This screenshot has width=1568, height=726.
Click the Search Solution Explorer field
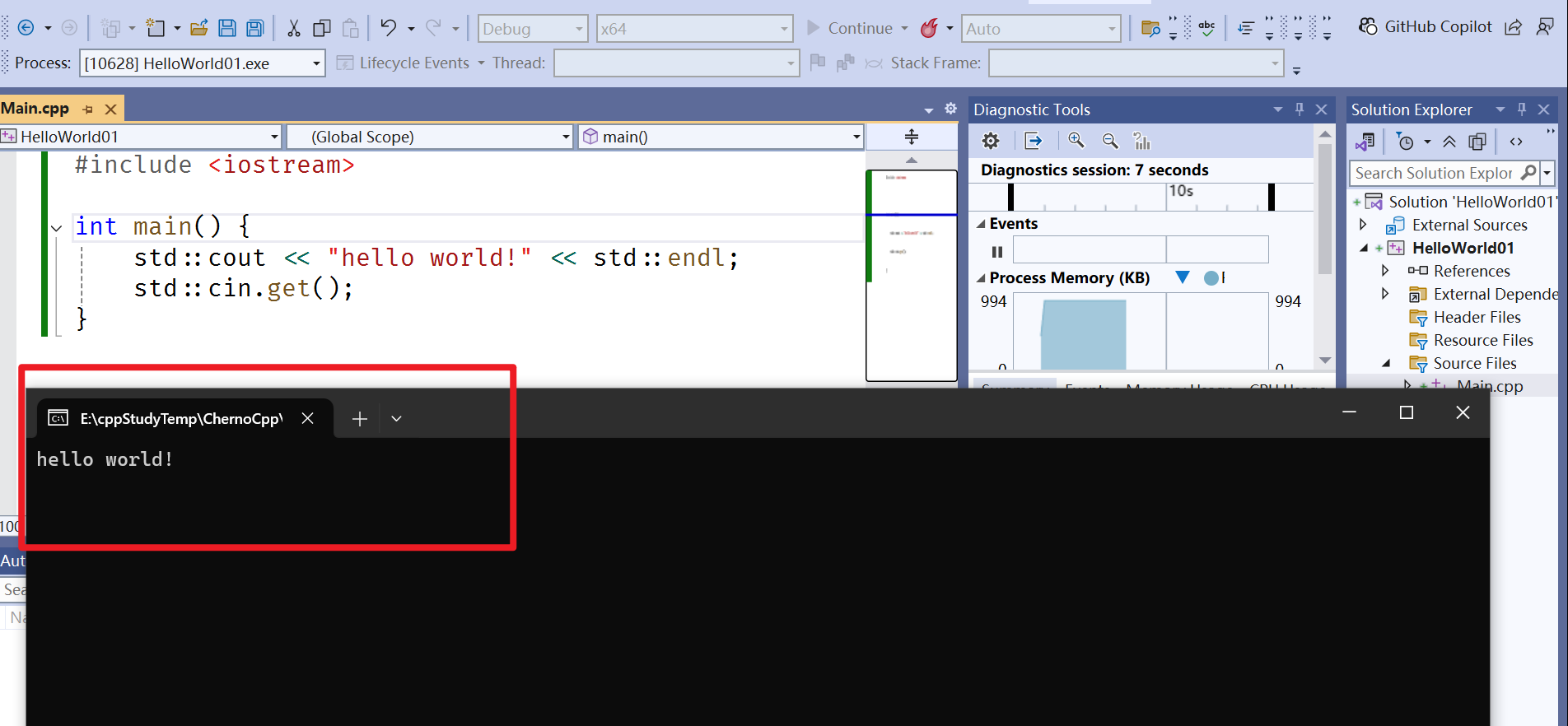[x=1433, y=173]
